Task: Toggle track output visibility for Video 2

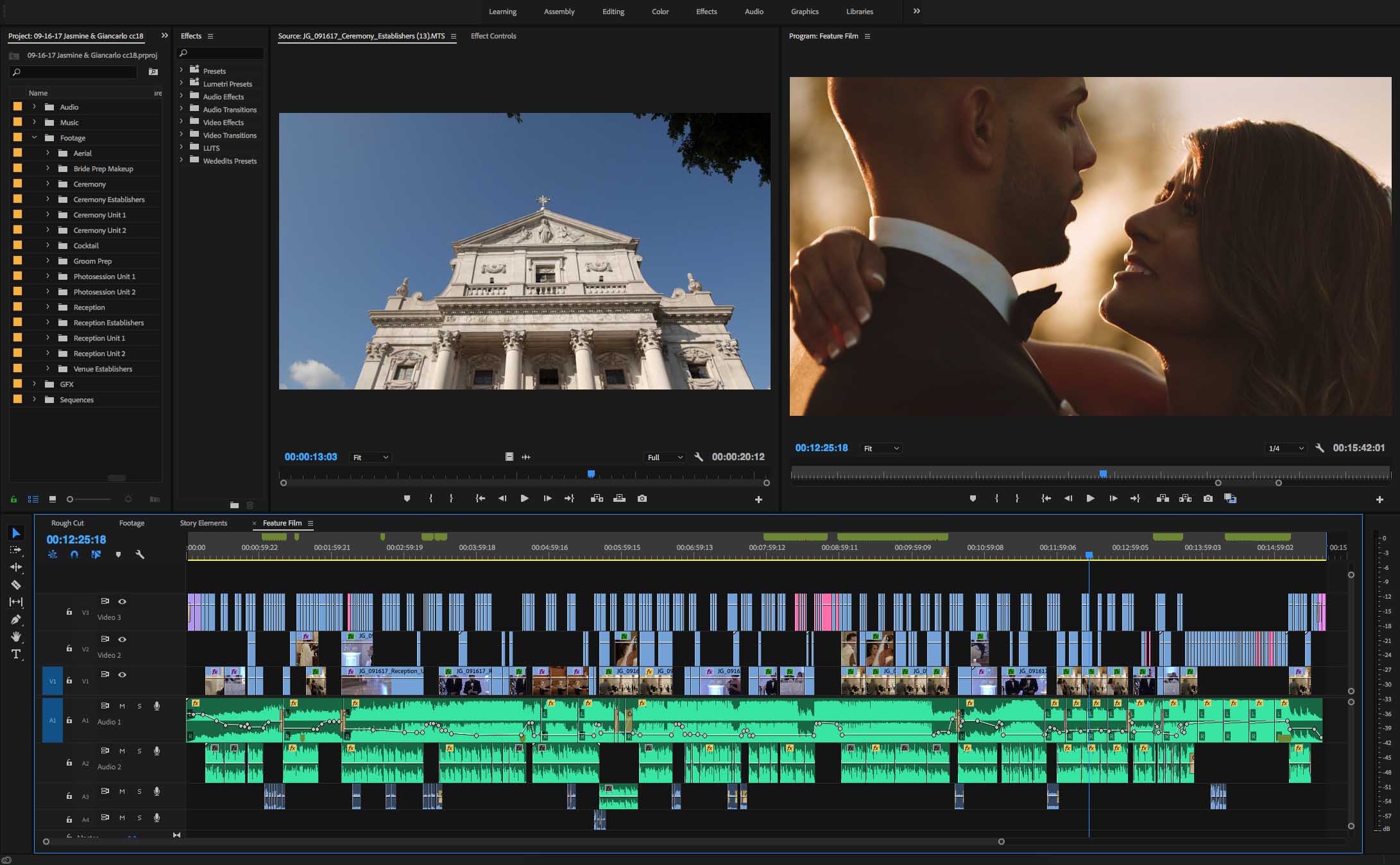Action: click(122, 639)
